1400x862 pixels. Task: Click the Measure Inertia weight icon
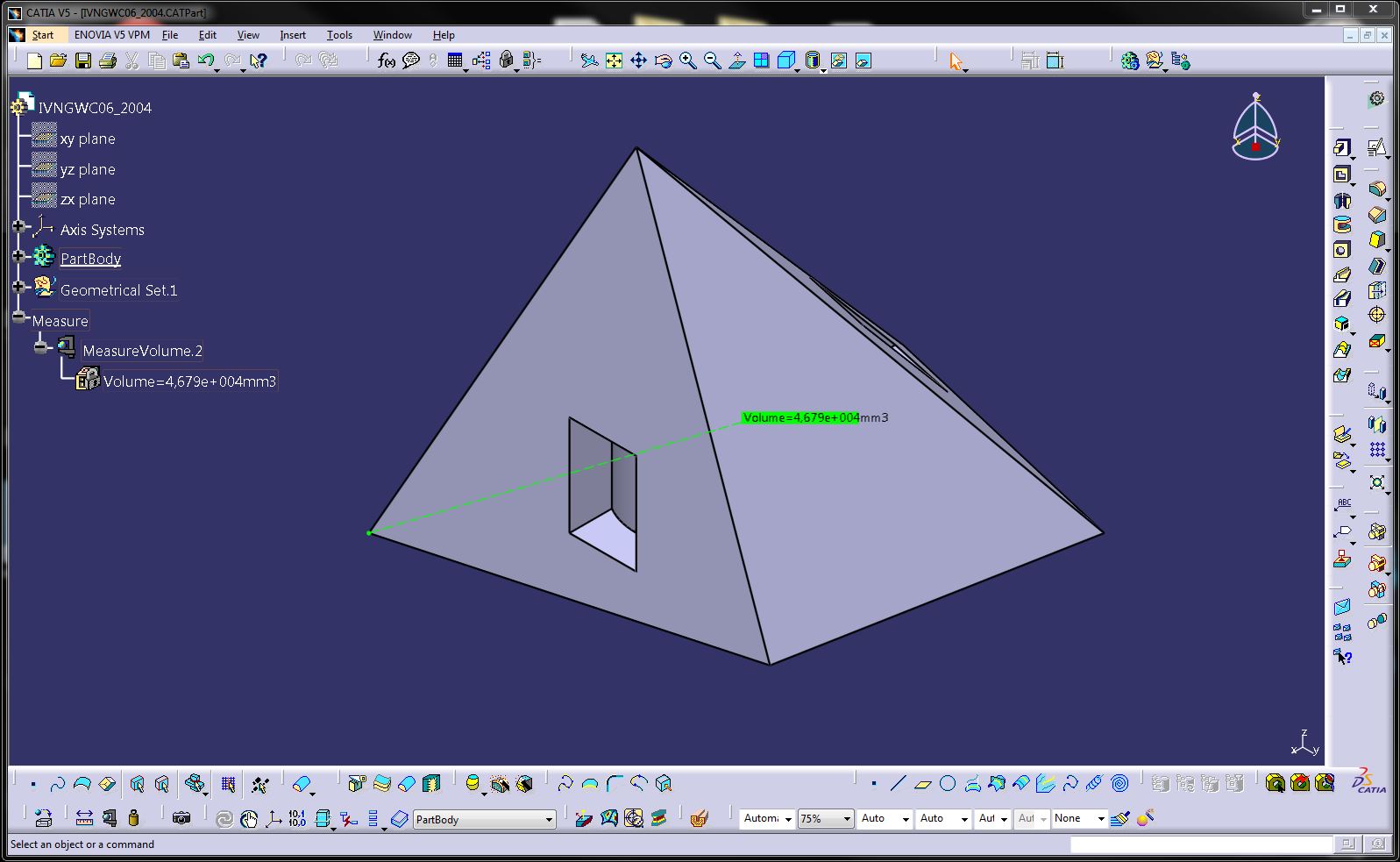(x=133, y=818)
